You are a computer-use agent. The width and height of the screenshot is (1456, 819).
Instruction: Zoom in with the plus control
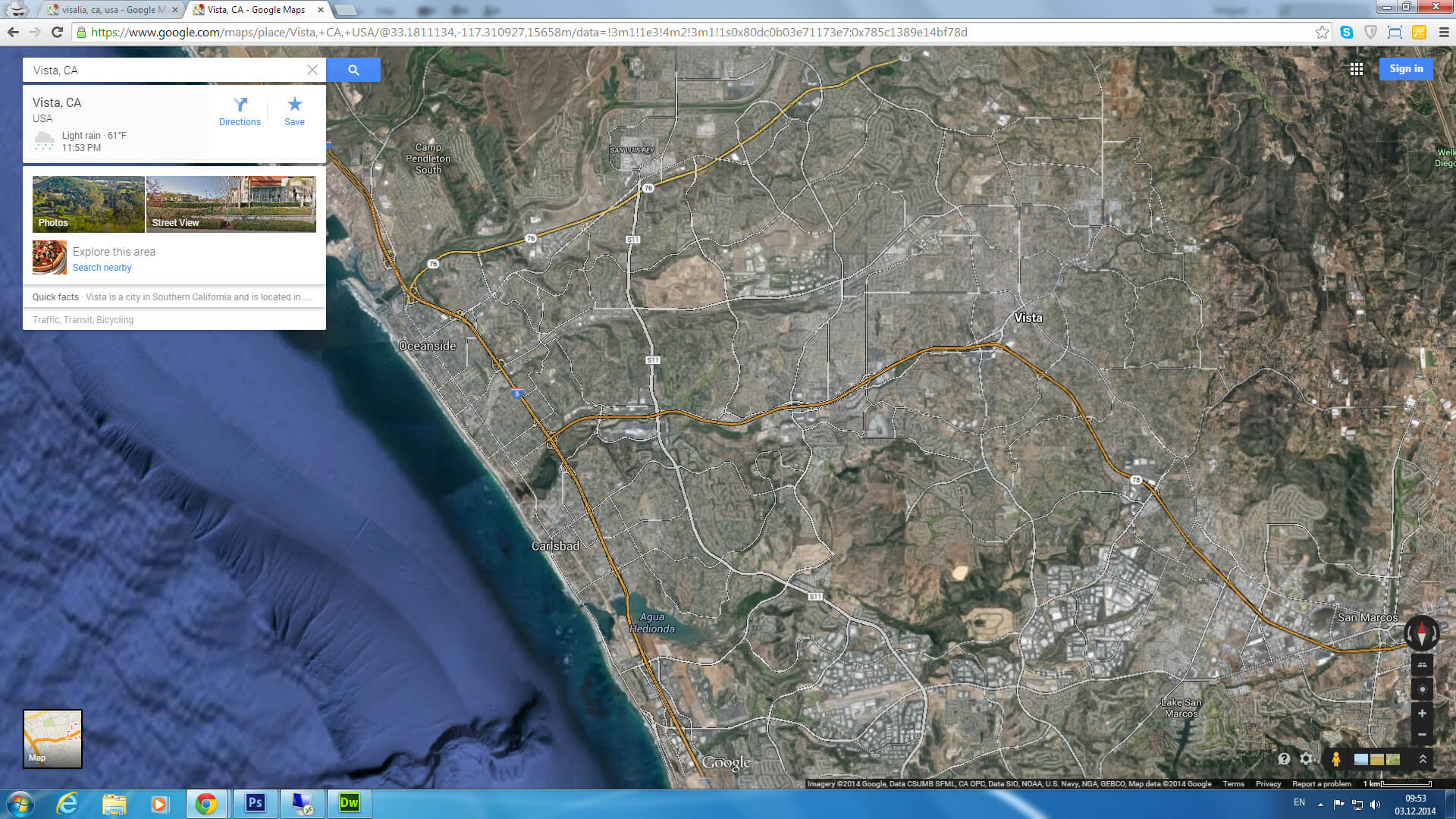pyautogui.click(x=1422, y=714)
